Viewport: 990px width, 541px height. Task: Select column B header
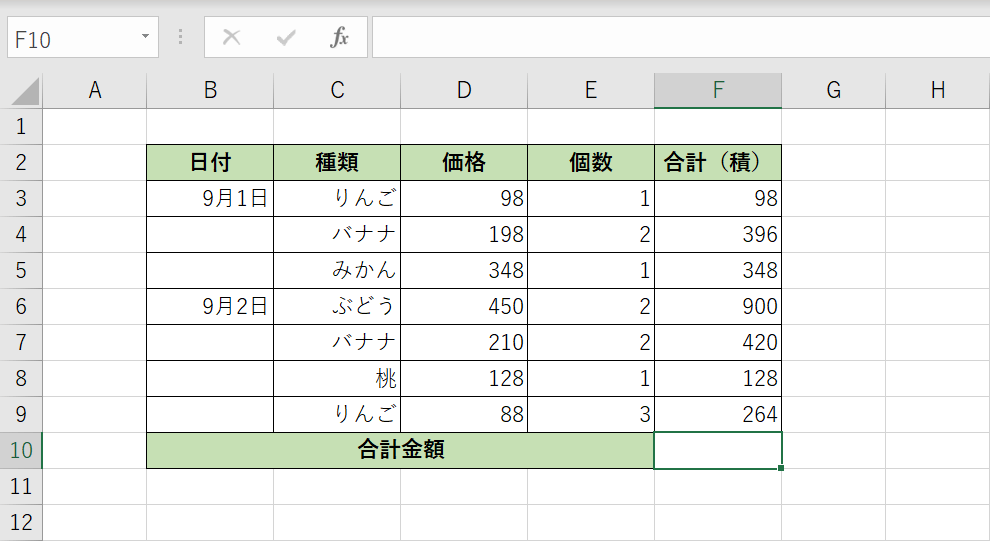click(x=210, y=91)
